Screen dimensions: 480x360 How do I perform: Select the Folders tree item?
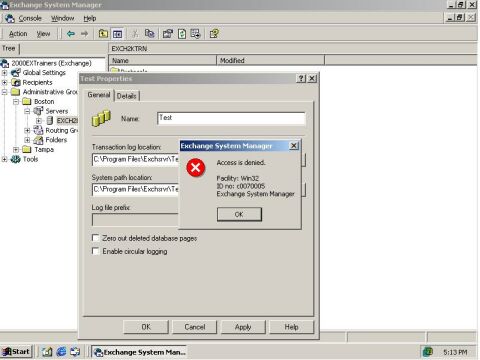pos(56,140)
